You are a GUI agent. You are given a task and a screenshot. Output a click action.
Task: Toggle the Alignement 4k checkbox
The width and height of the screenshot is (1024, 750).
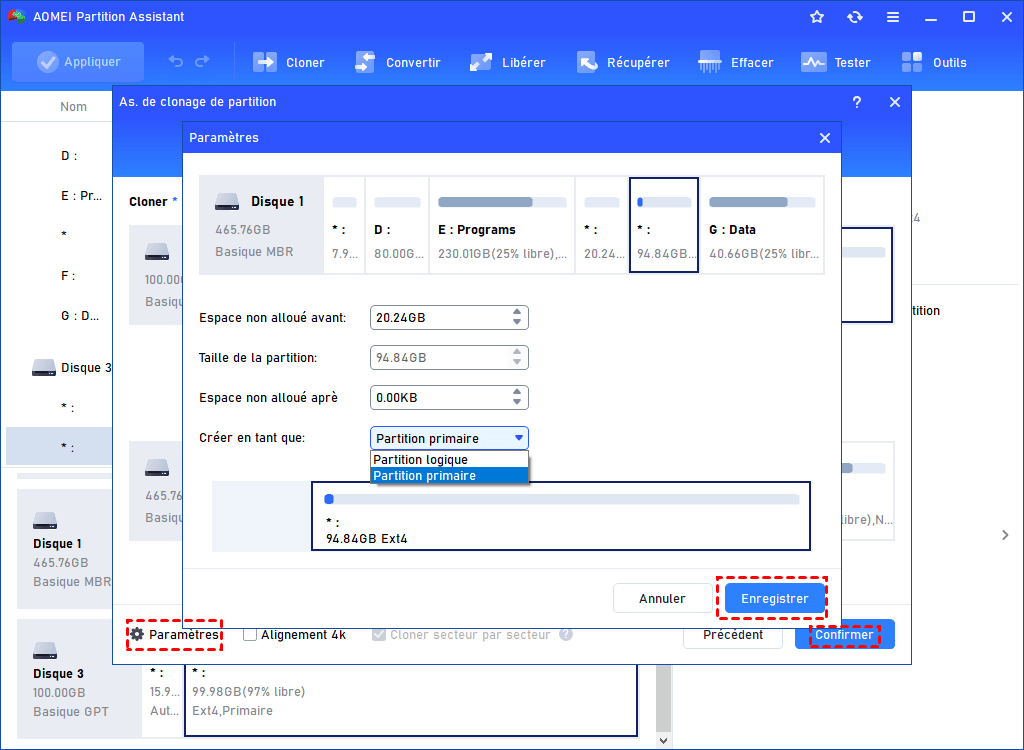(249, 634)
